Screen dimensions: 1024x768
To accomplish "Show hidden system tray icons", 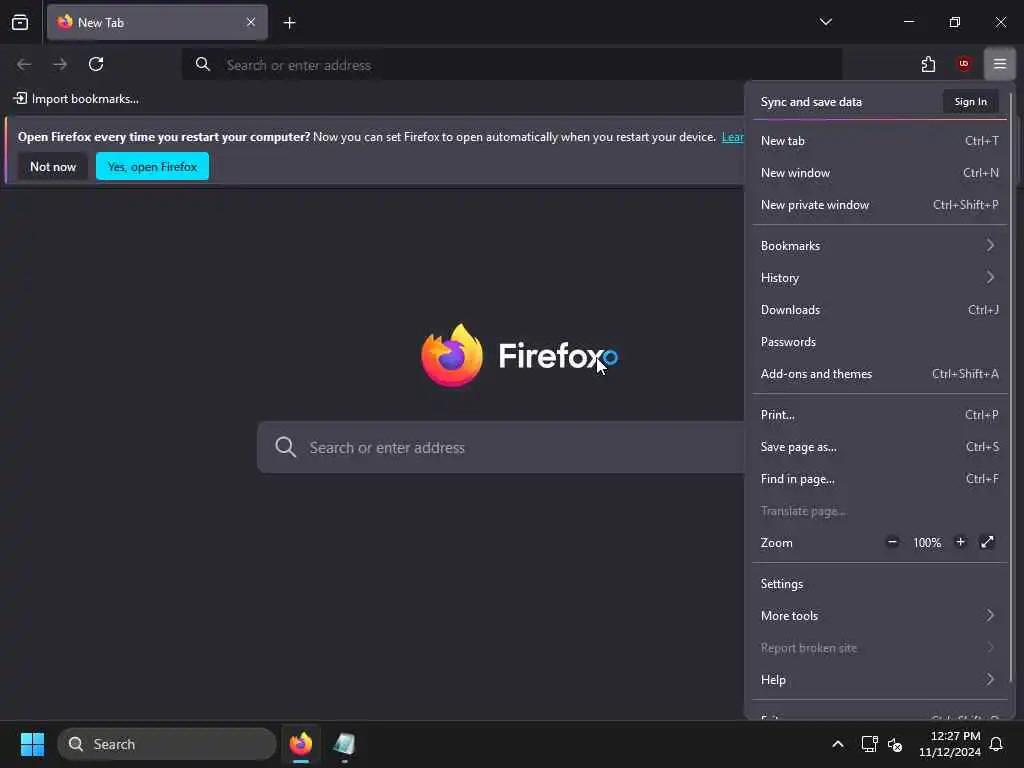I will pos(838,744).
